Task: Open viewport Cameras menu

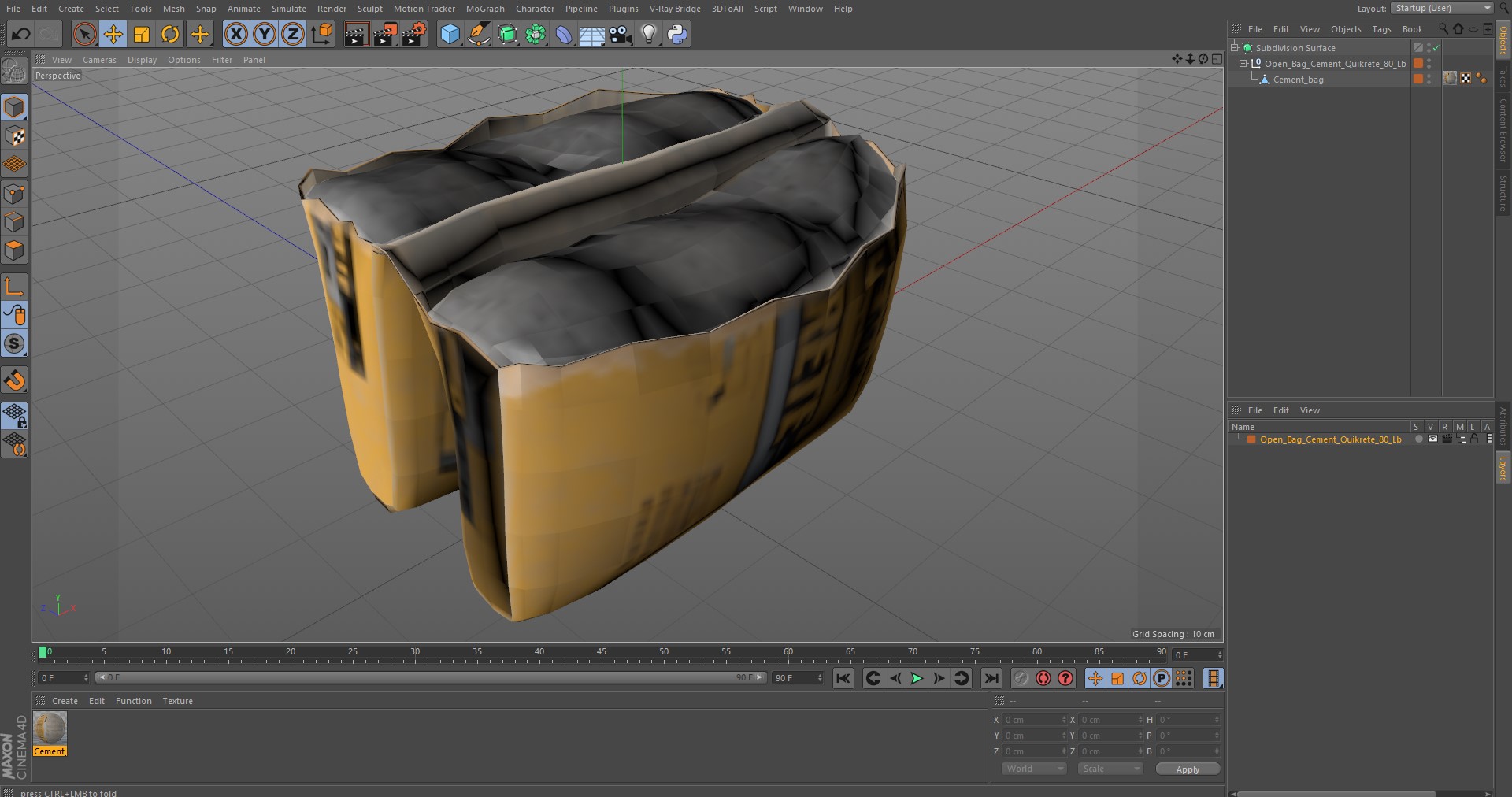Action: (99, 60)
